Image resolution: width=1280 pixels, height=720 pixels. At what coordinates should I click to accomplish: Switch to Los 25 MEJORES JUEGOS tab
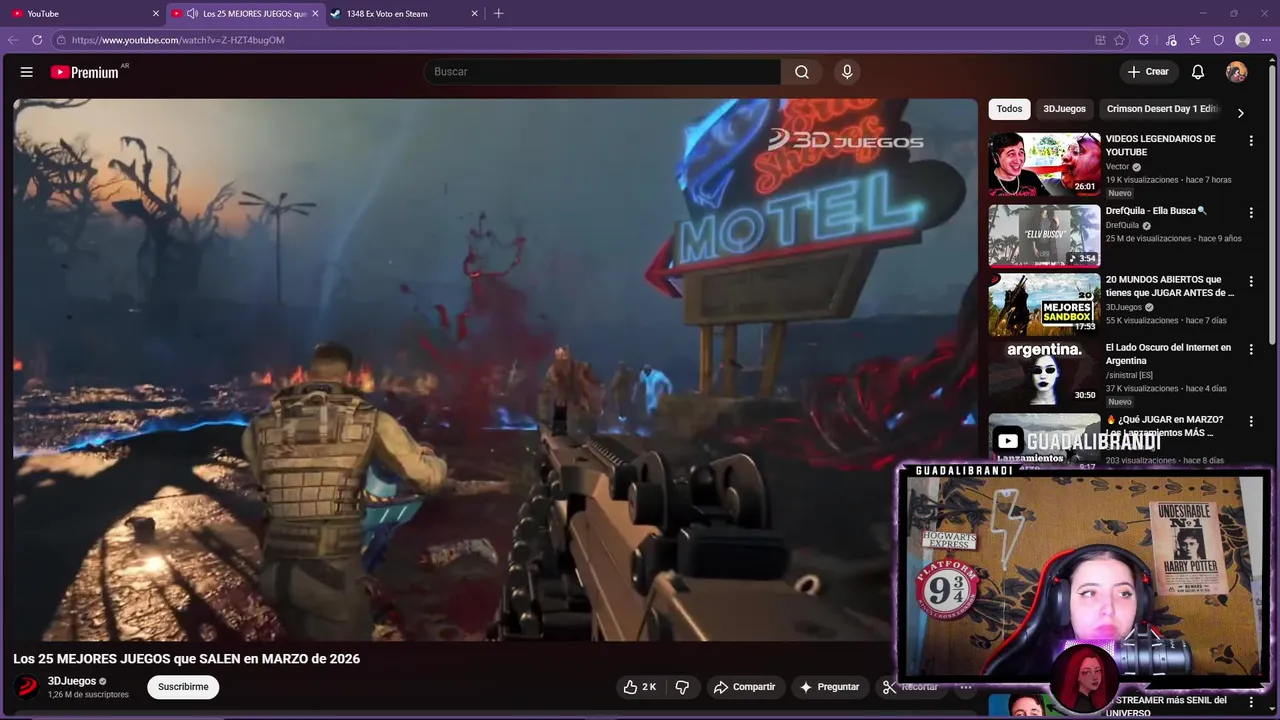point(245,14)
